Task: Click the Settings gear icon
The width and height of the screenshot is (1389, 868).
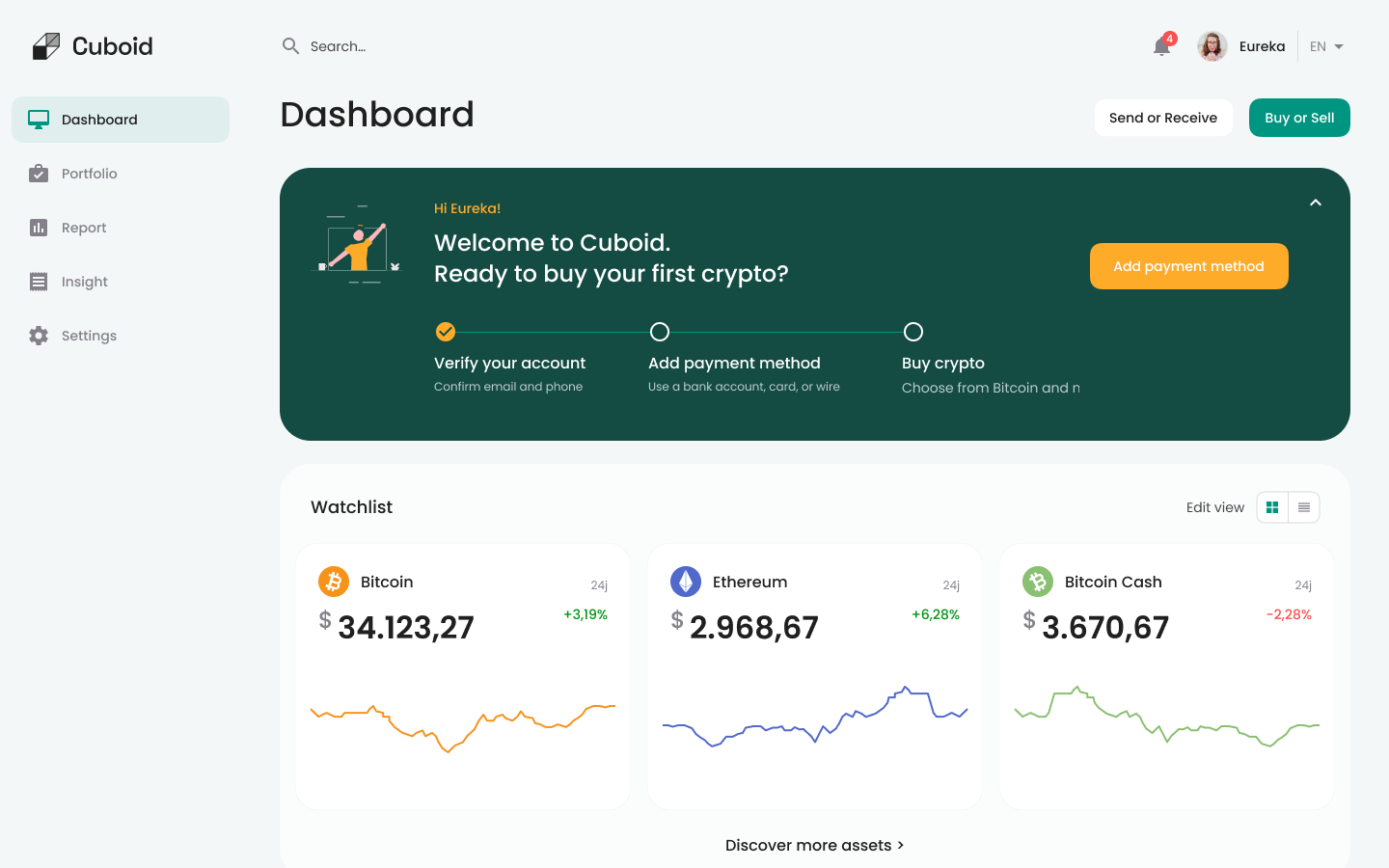Action: tap(38, 335)
